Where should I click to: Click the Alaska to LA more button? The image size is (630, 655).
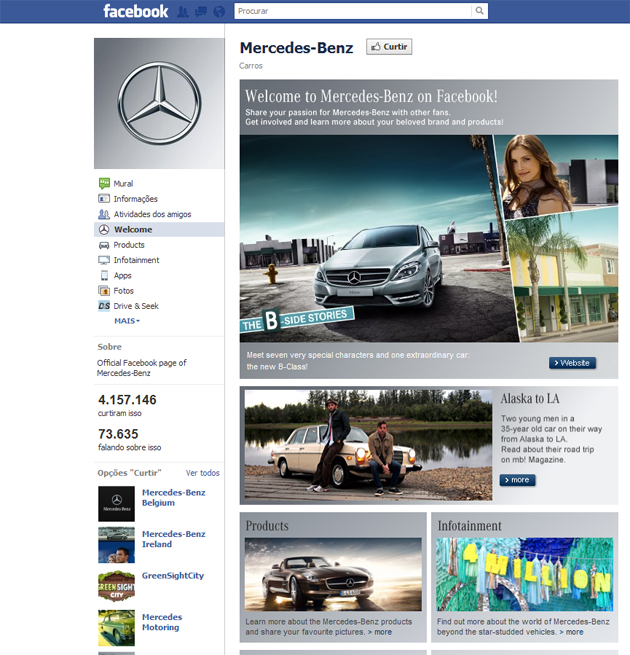[x=518, y=480]
